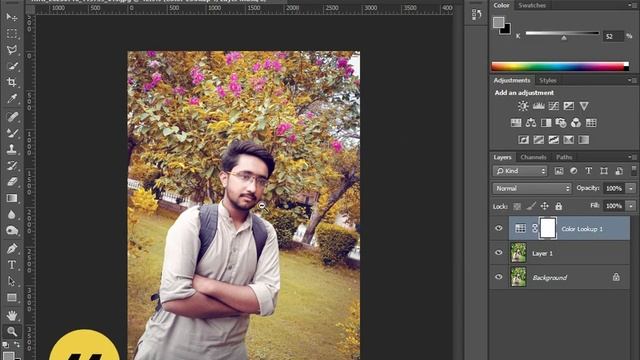Select the Eraser tool

[x=12, y=182]
